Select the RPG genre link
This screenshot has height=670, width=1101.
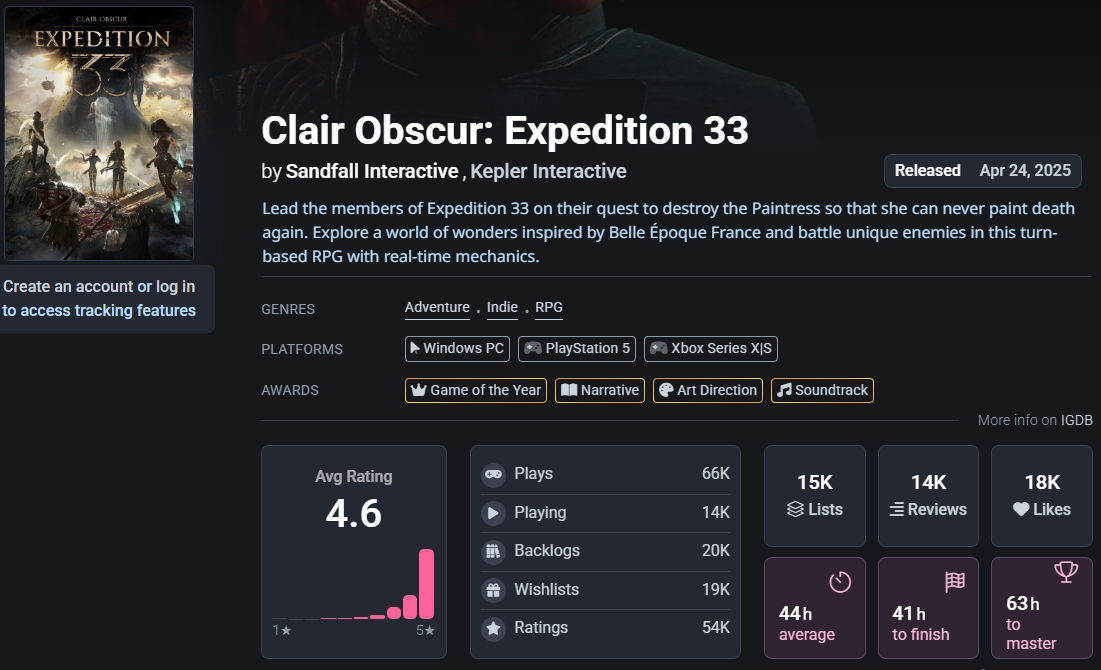549,308
